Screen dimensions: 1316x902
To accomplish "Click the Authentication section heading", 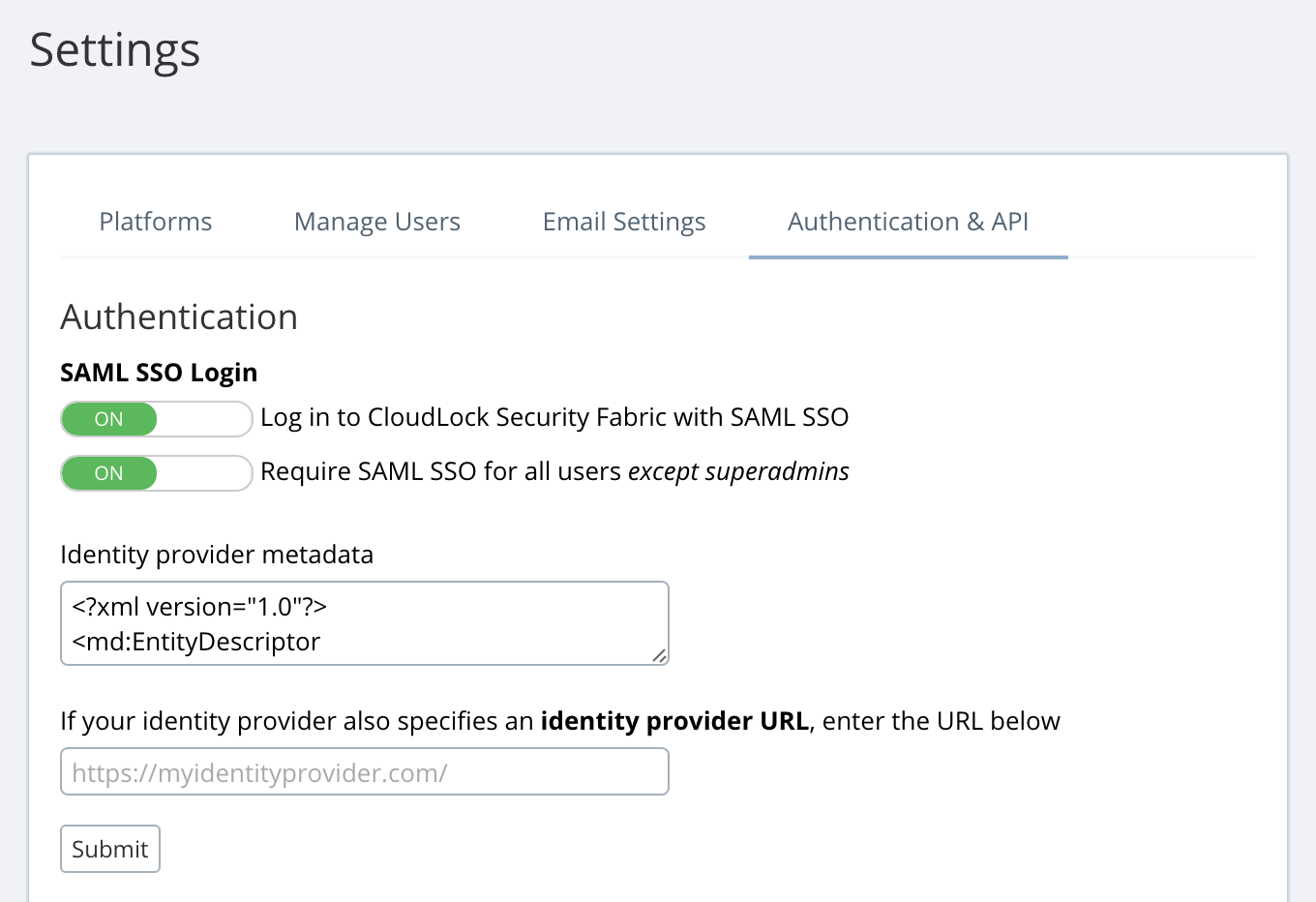I will [x=179, y=316].
